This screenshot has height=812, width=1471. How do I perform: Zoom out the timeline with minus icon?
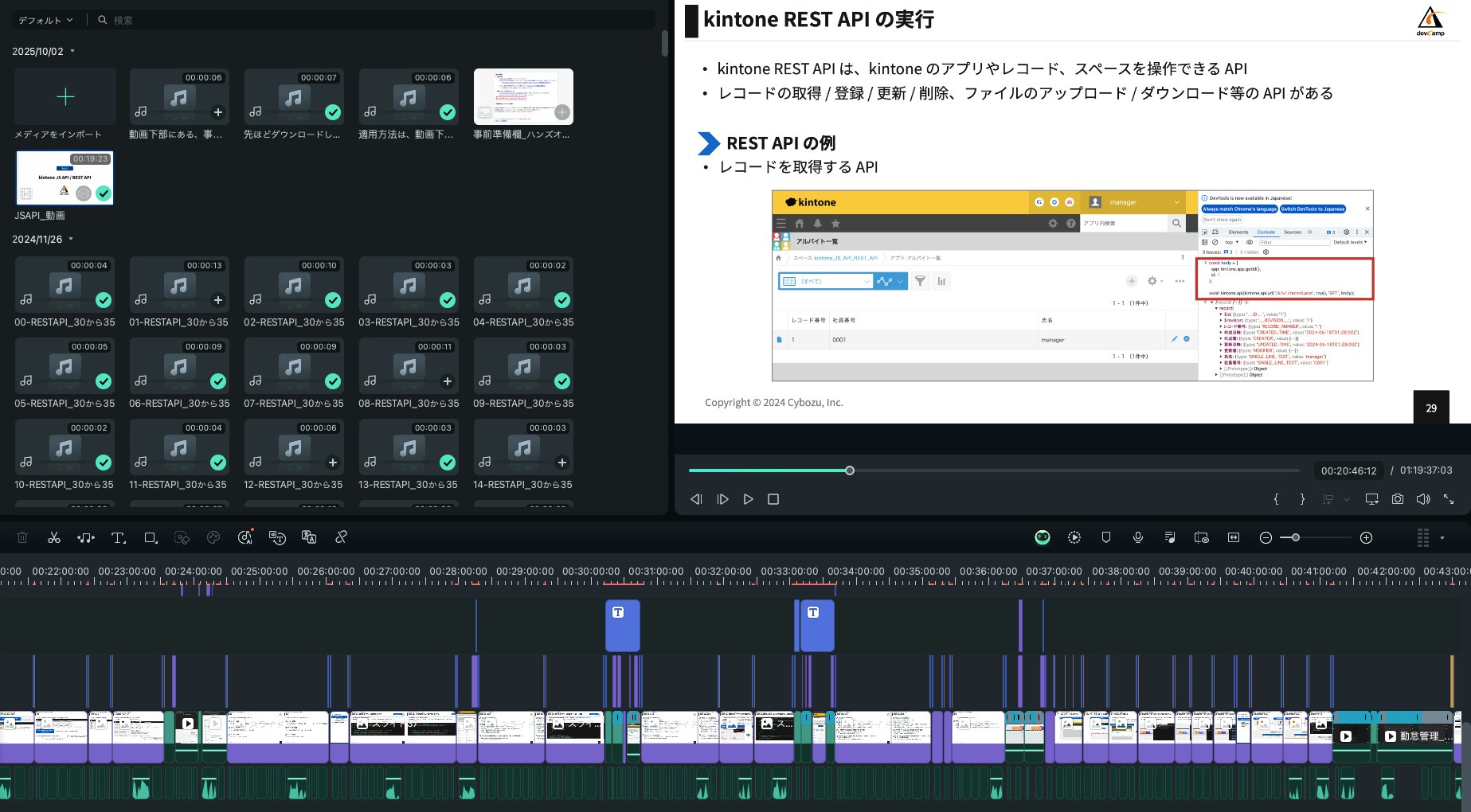coord(1266,538)
